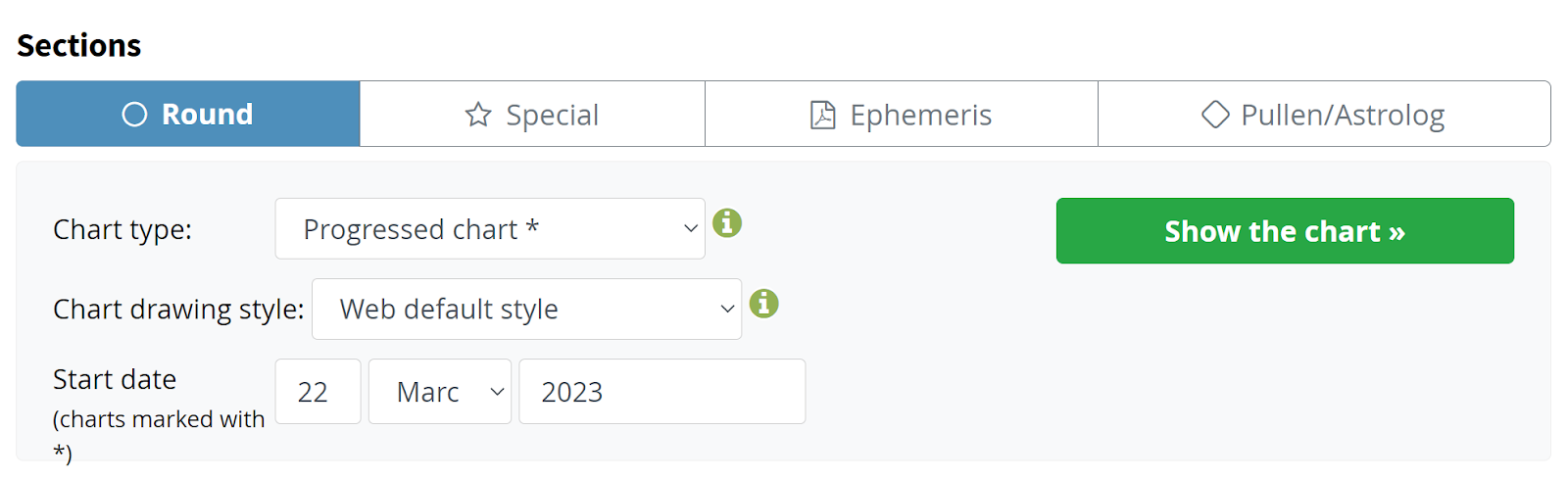
Task: Open the Web default style dropdown
Action: pos(526,310)
